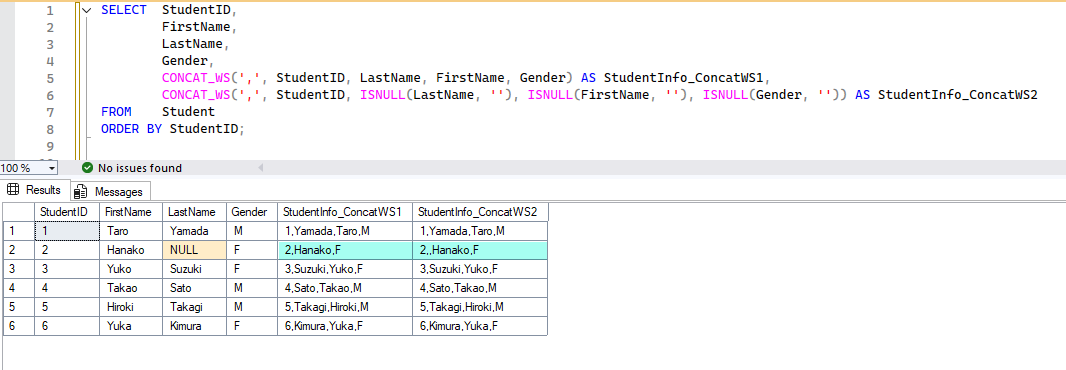This screenshot has height=370, width=1066.
Task: Click the cell reading 2,Hanako,F
Action: click(345, 250)
